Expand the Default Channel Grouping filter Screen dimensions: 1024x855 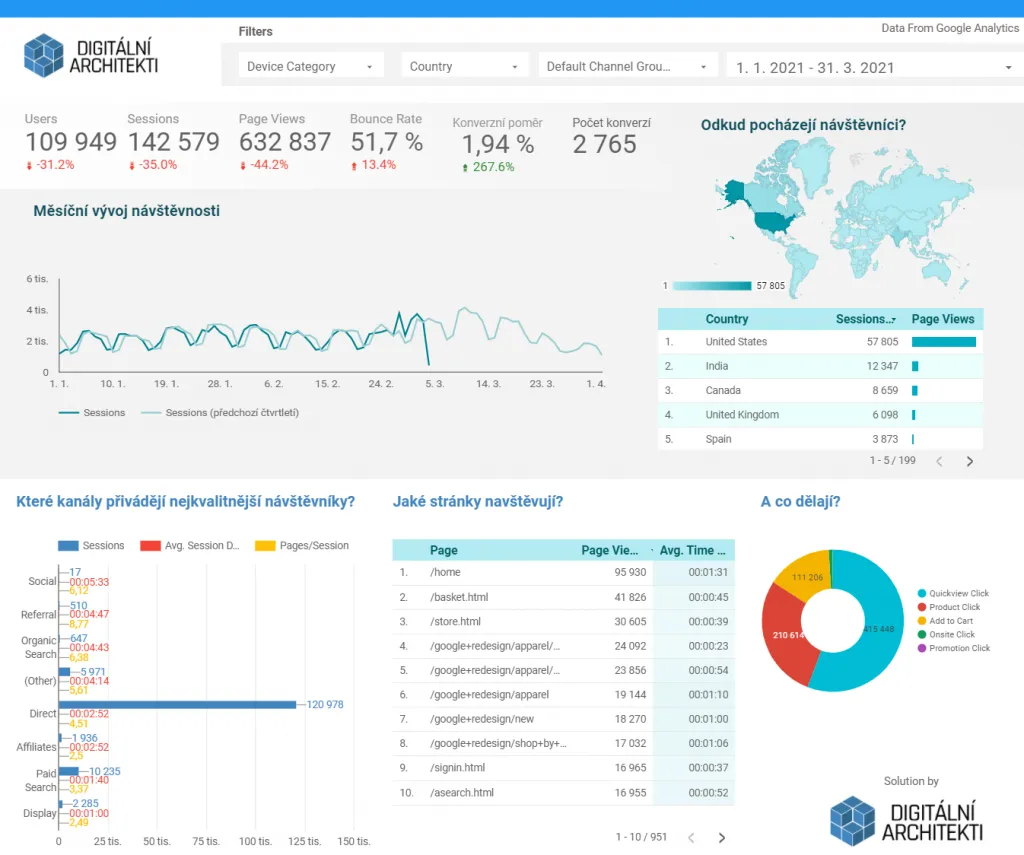coord(628,66)
